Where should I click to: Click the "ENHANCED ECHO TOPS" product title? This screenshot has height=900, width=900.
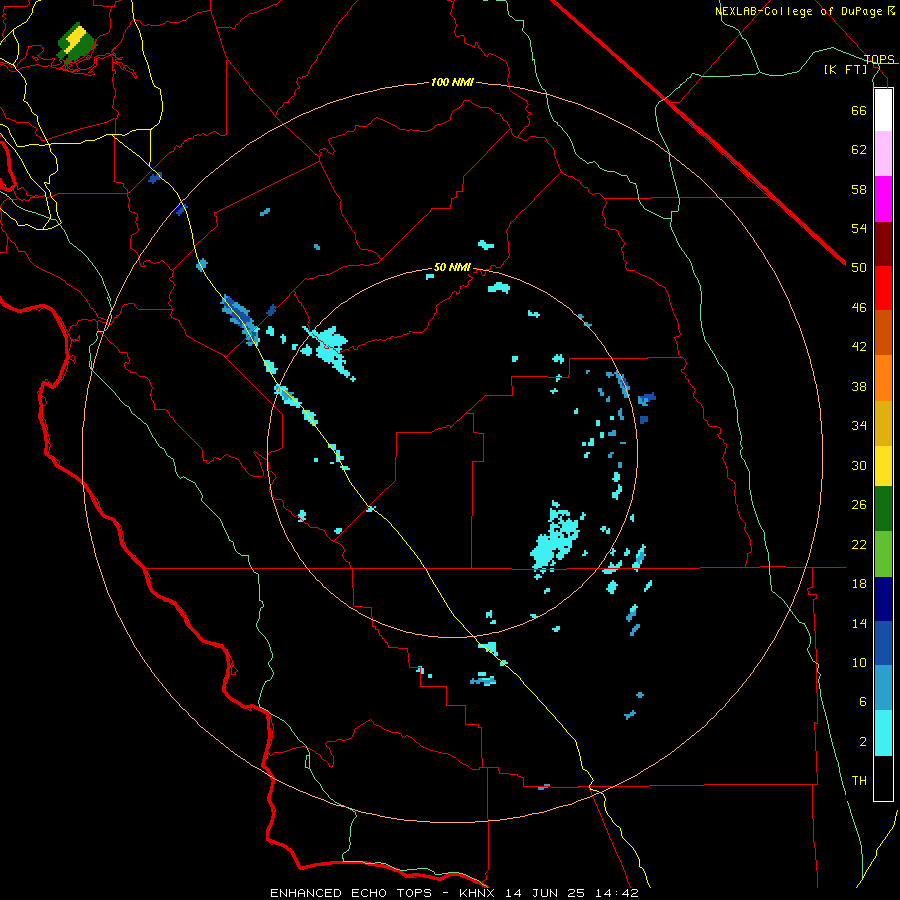(351, 893)
